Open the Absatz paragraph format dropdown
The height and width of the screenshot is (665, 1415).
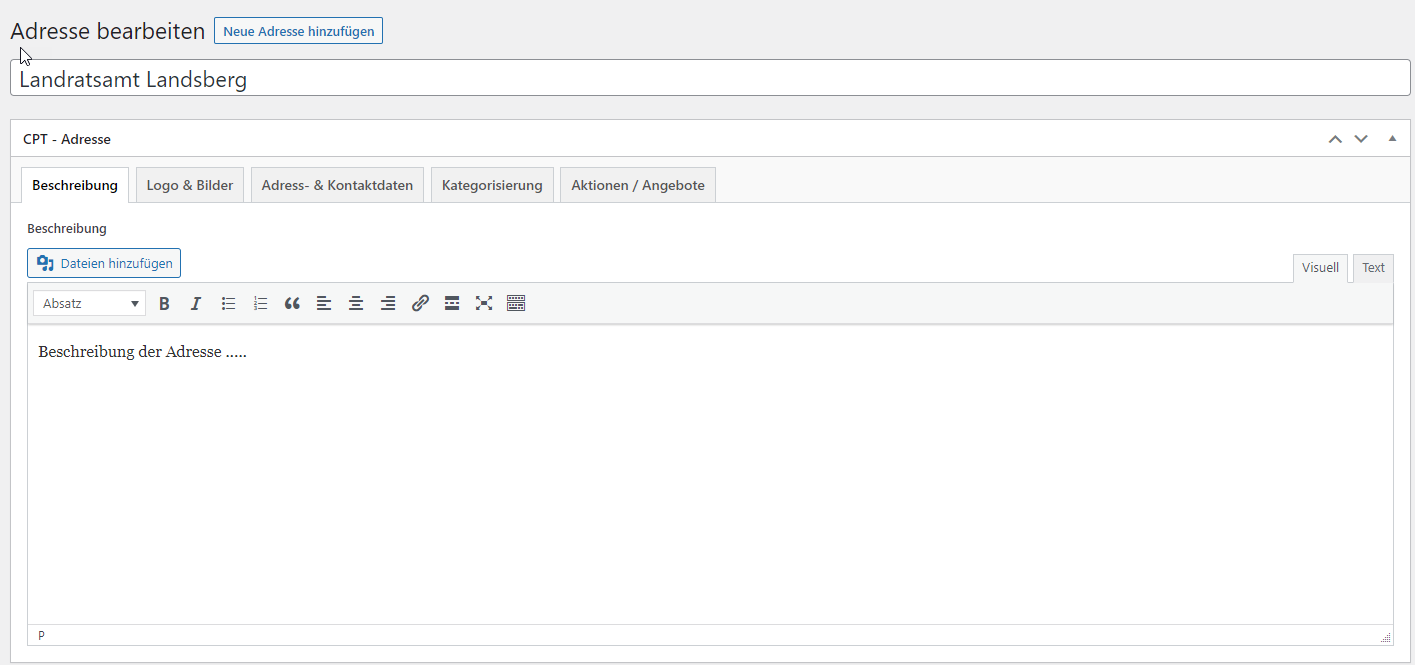(x=89, y=303)
